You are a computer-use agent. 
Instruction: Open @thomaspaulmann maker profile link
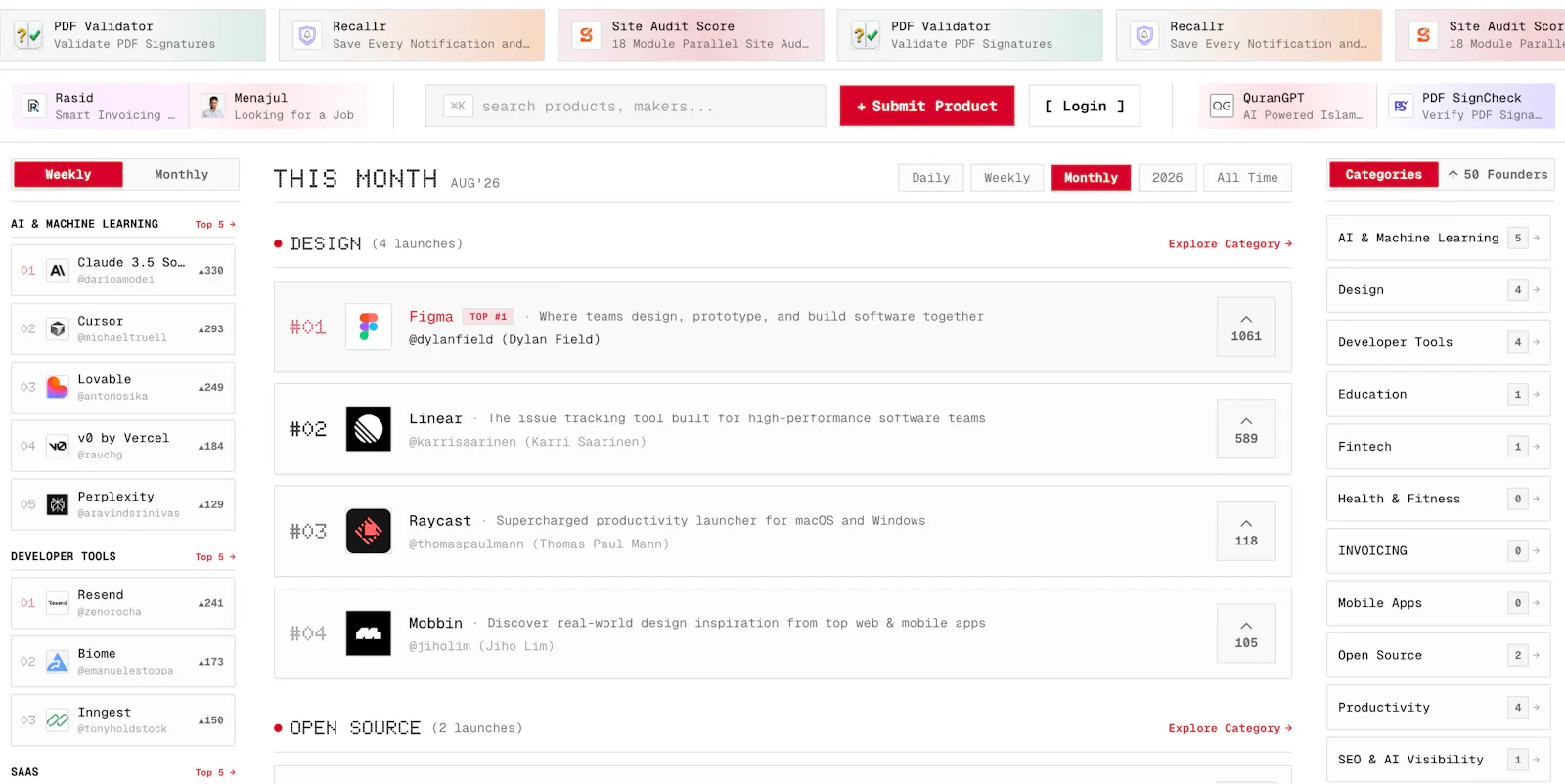(539, 544)
